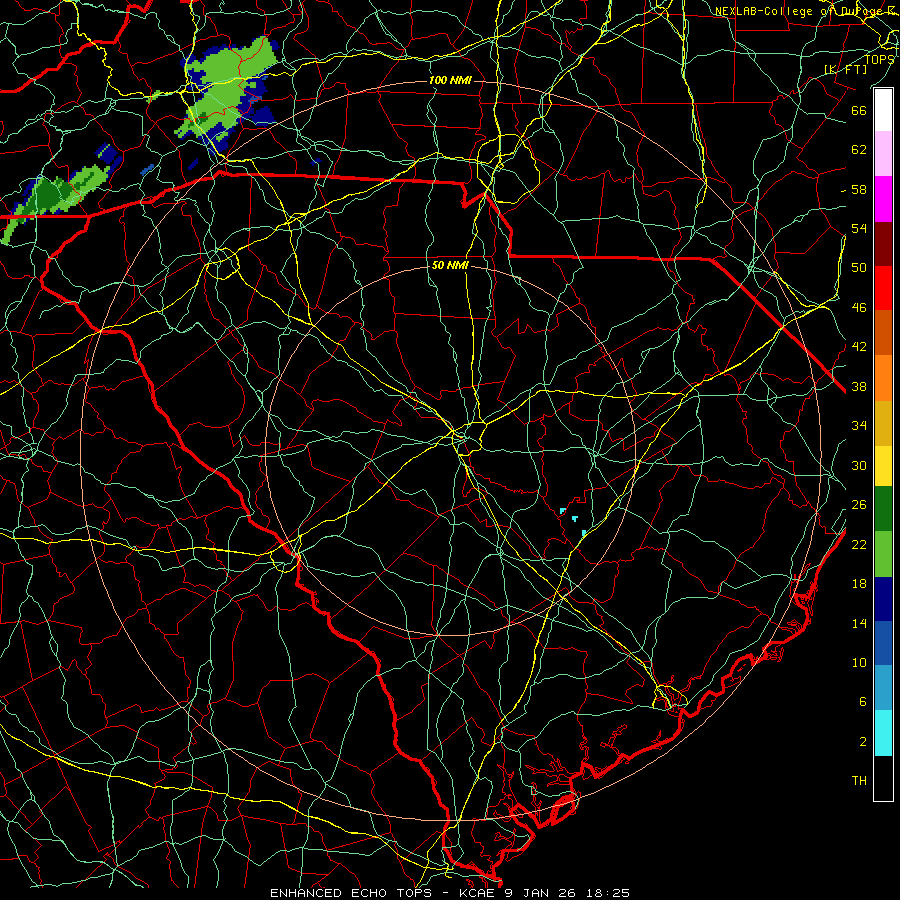900x900 pixels.
Task: Select the dark orange legend swatch
Action: tap(883, 332)
